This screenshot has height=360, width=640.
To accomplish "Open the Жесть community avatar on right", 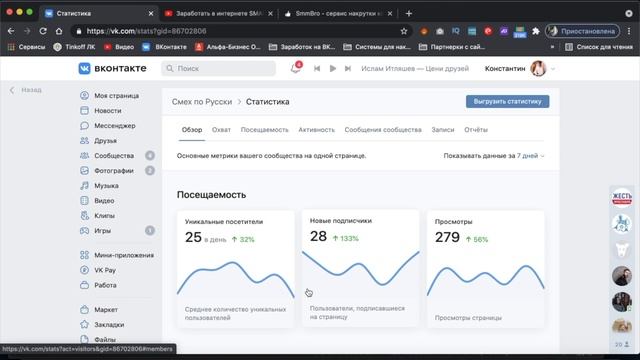I will [x=622, y=198].
